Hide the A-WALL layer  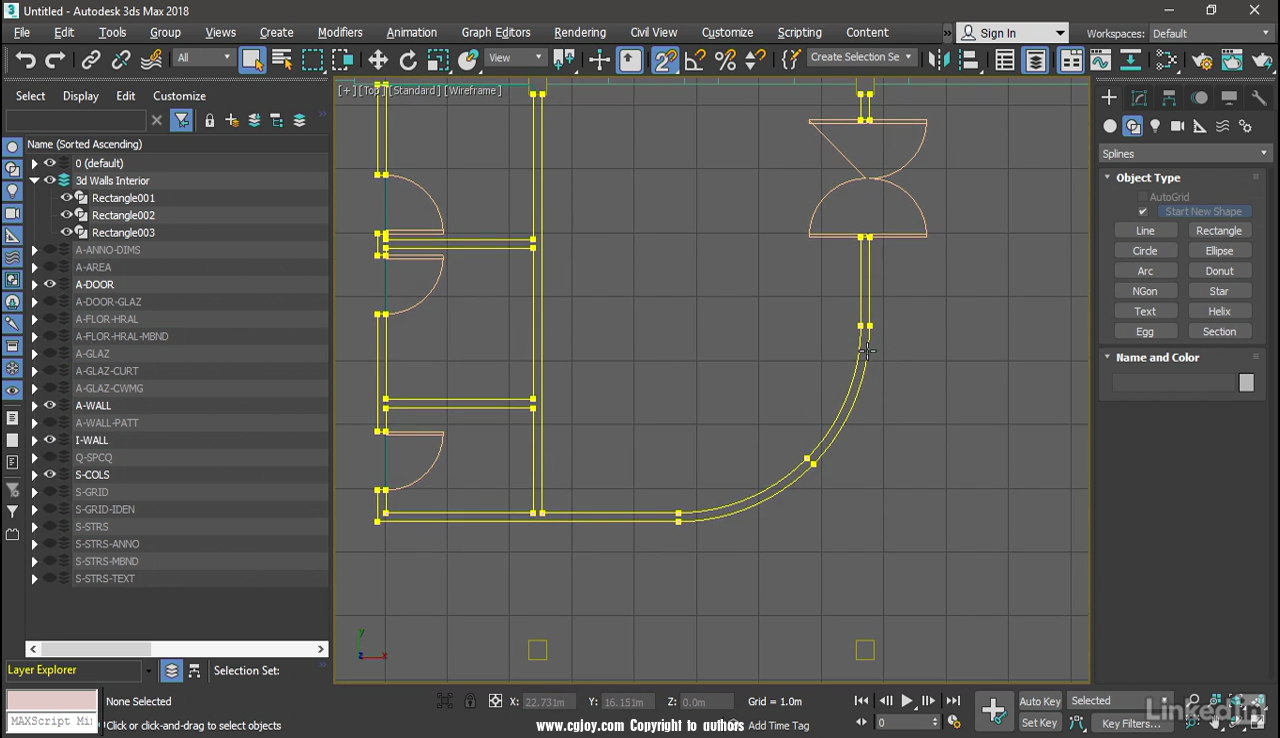coord(50,405)
